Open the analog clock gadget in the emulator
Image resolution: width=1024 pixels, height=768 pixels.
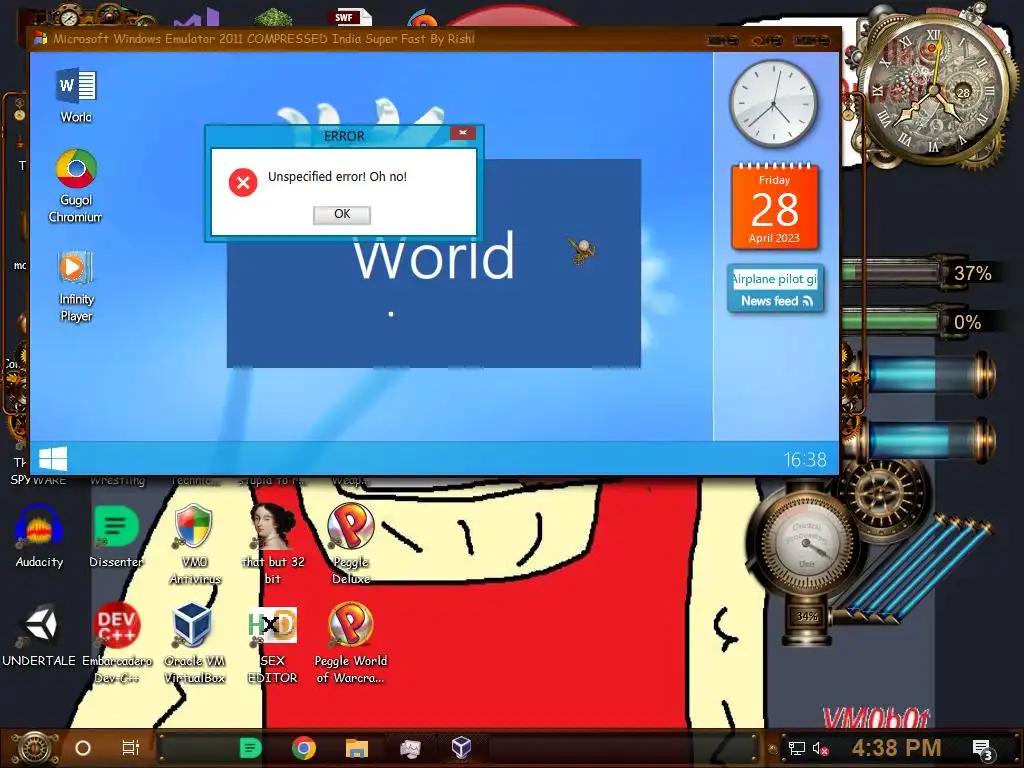tap(773, 104)
